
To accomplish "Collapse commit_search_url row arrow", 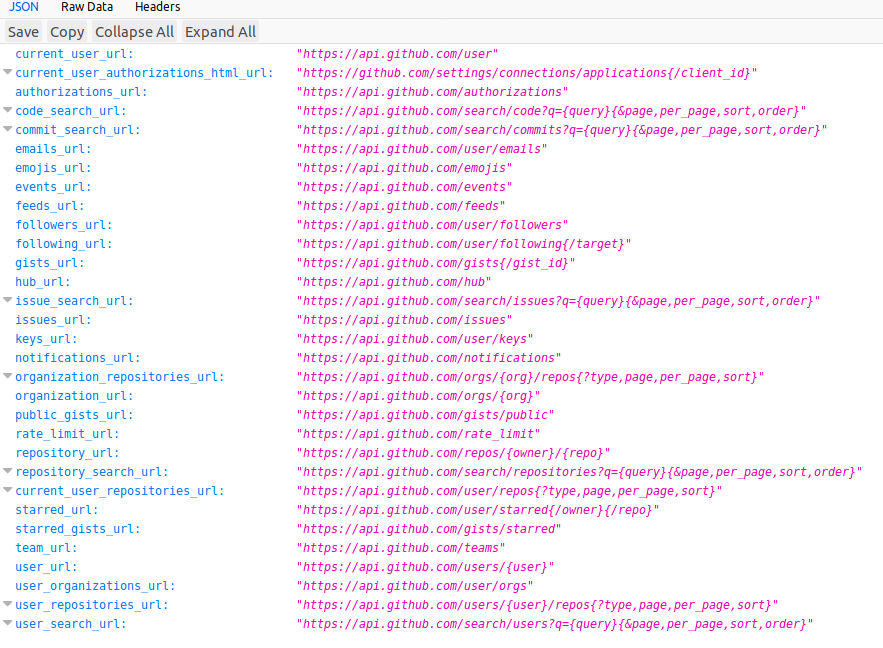I will click(x=8, y=130).
